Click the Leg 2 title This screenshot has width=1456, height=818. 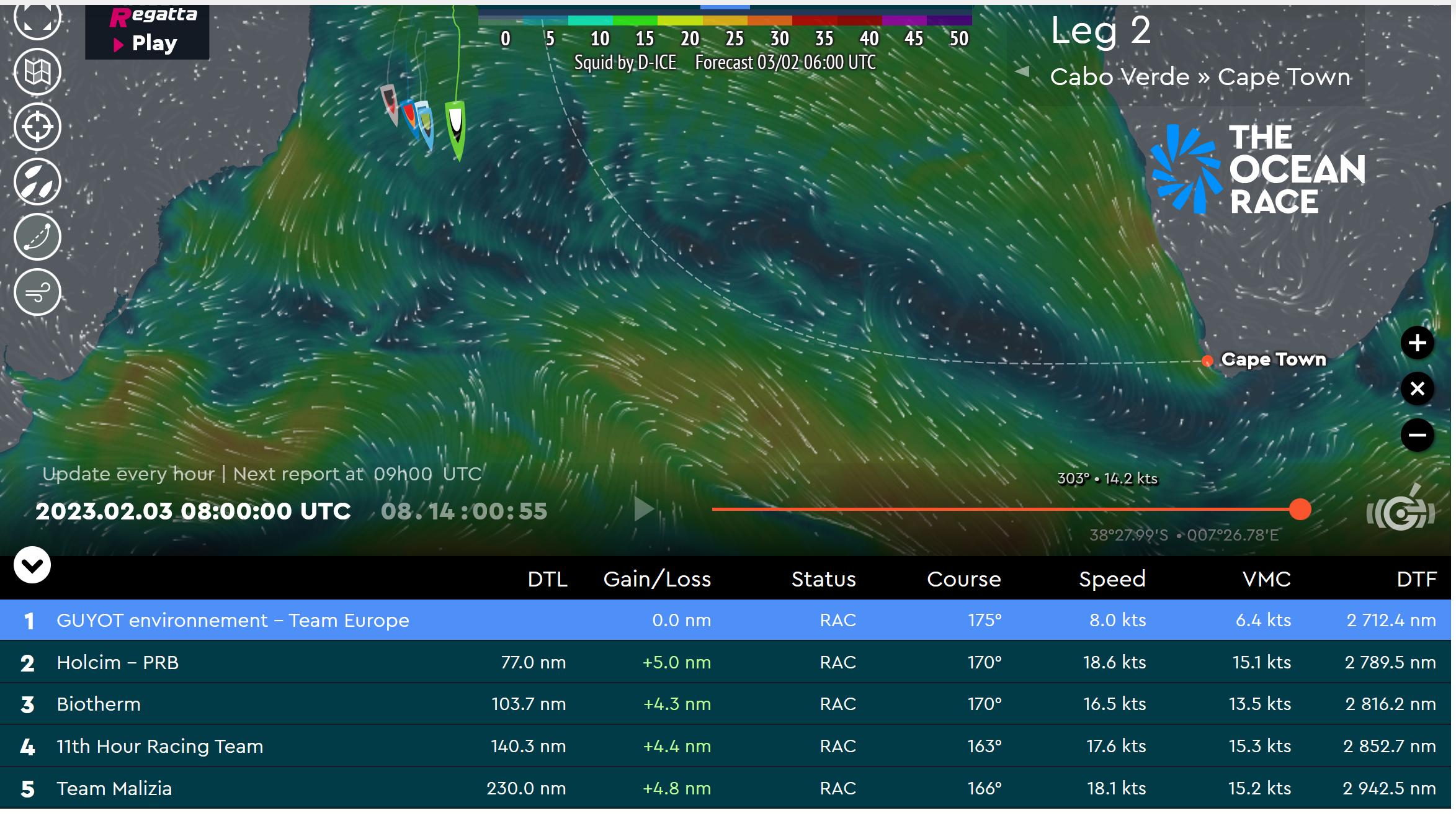click(x=1101, y=30)
